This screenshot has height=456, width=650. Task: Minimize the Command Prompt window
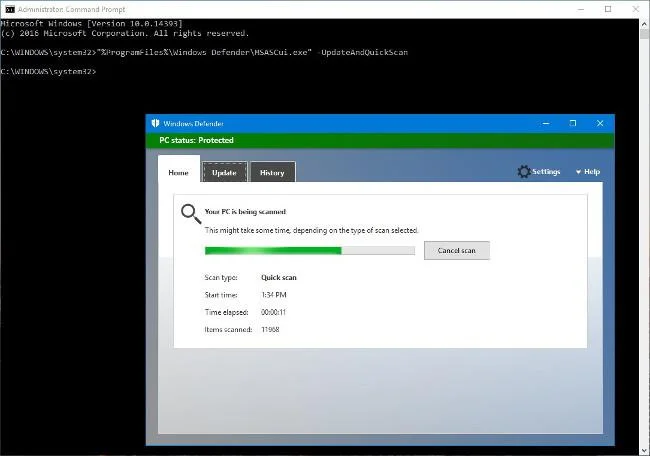[x=581, y=9]
